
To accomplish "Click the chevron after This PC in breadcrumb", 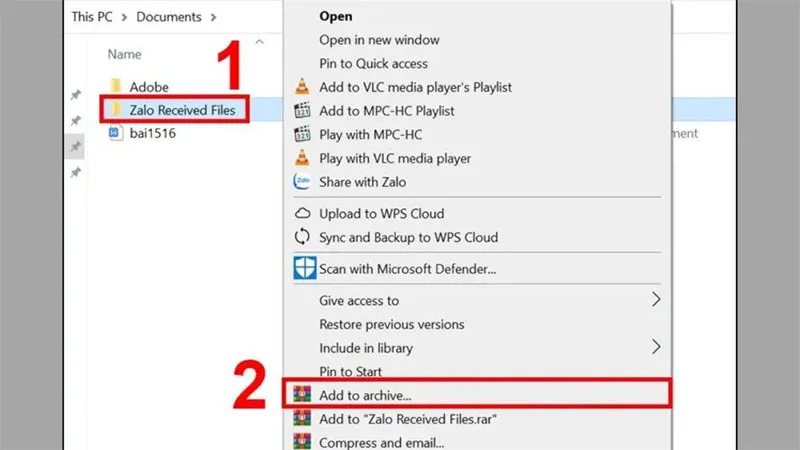I will 124,17.
